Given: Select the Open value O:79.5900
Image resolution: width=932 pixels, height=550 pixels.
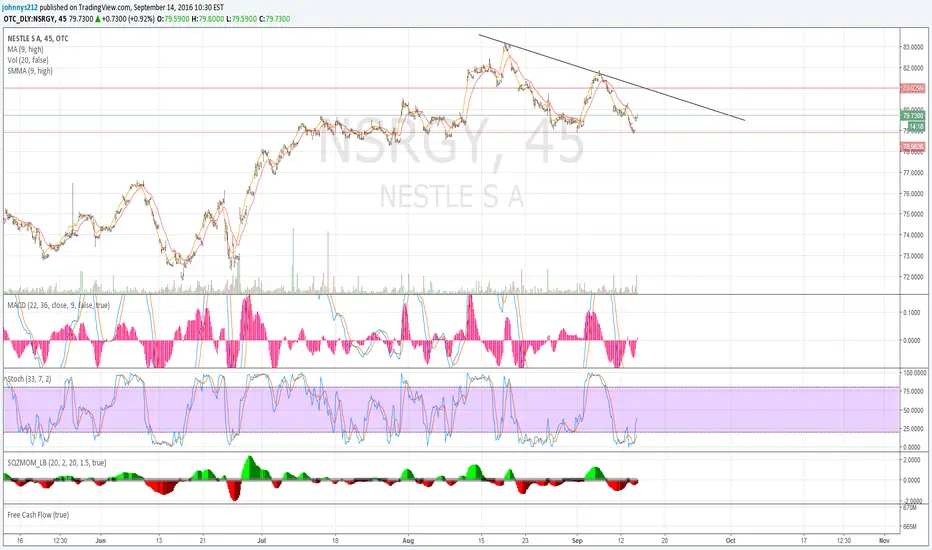Looking at the screenshot, I should pyautogui.click(x=173, y=19).
